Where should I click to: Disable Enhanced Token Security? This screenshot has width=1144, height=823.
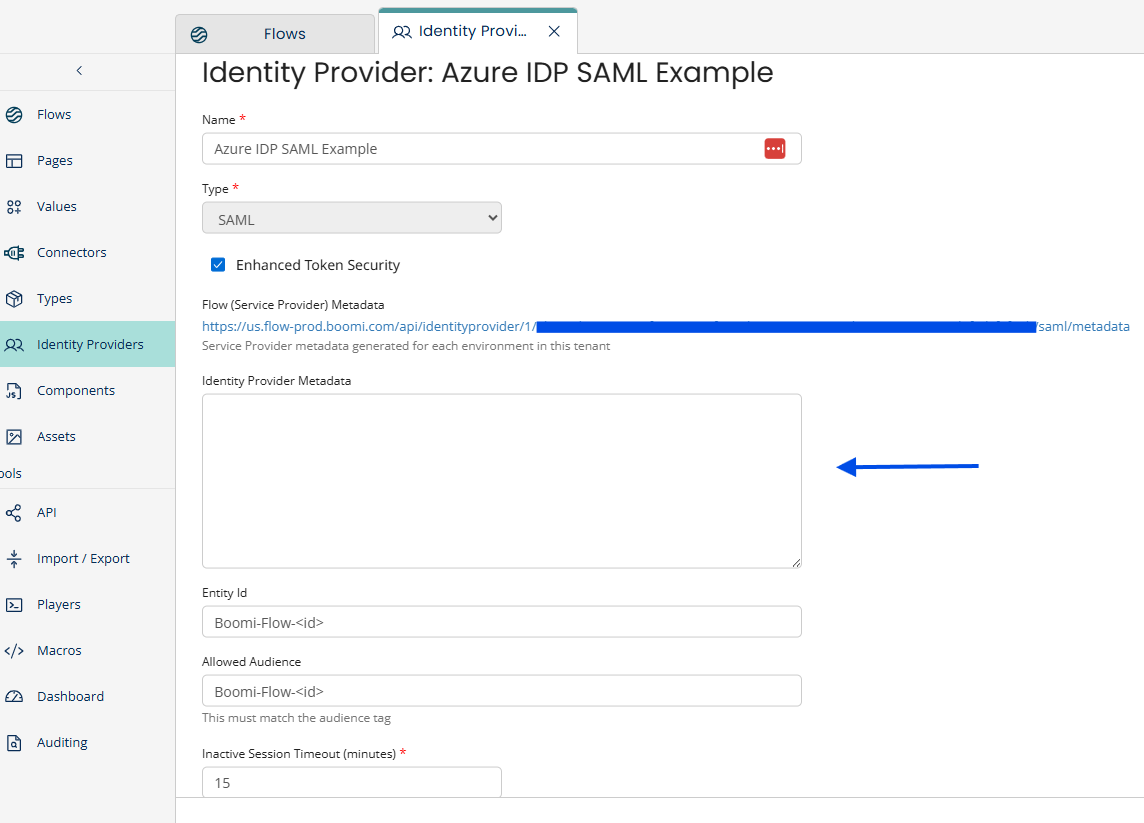click(x=218, y=264)
